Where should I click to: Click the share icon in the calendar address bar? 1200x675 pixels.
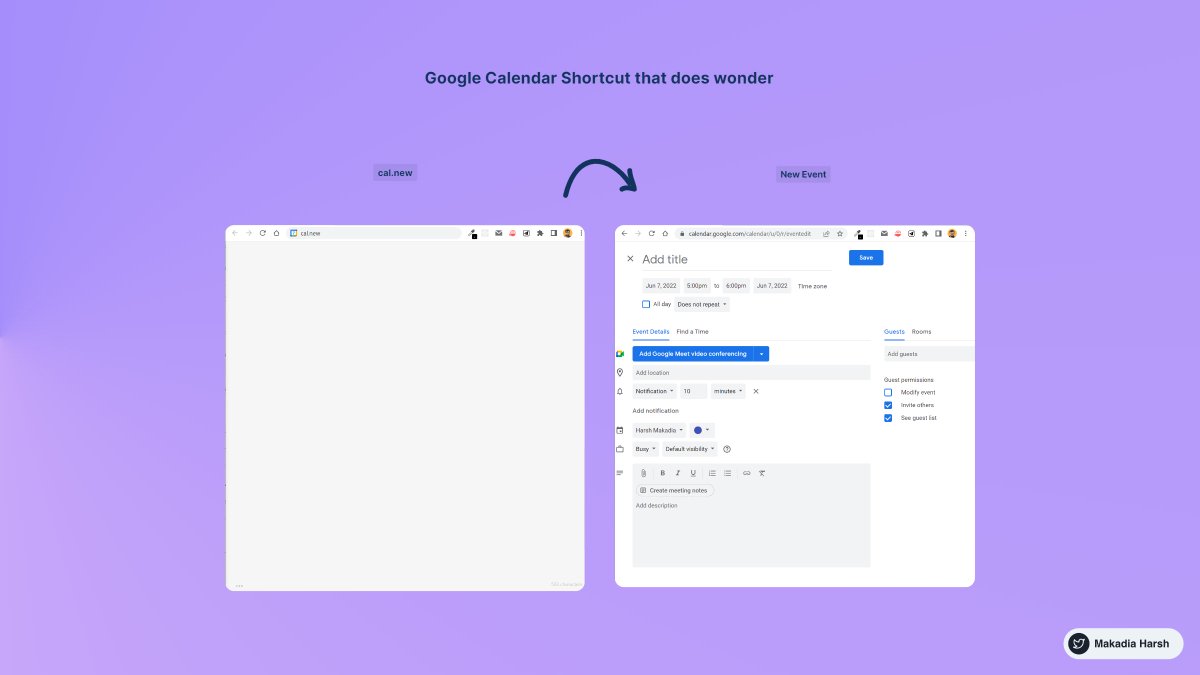coord(826,233)
